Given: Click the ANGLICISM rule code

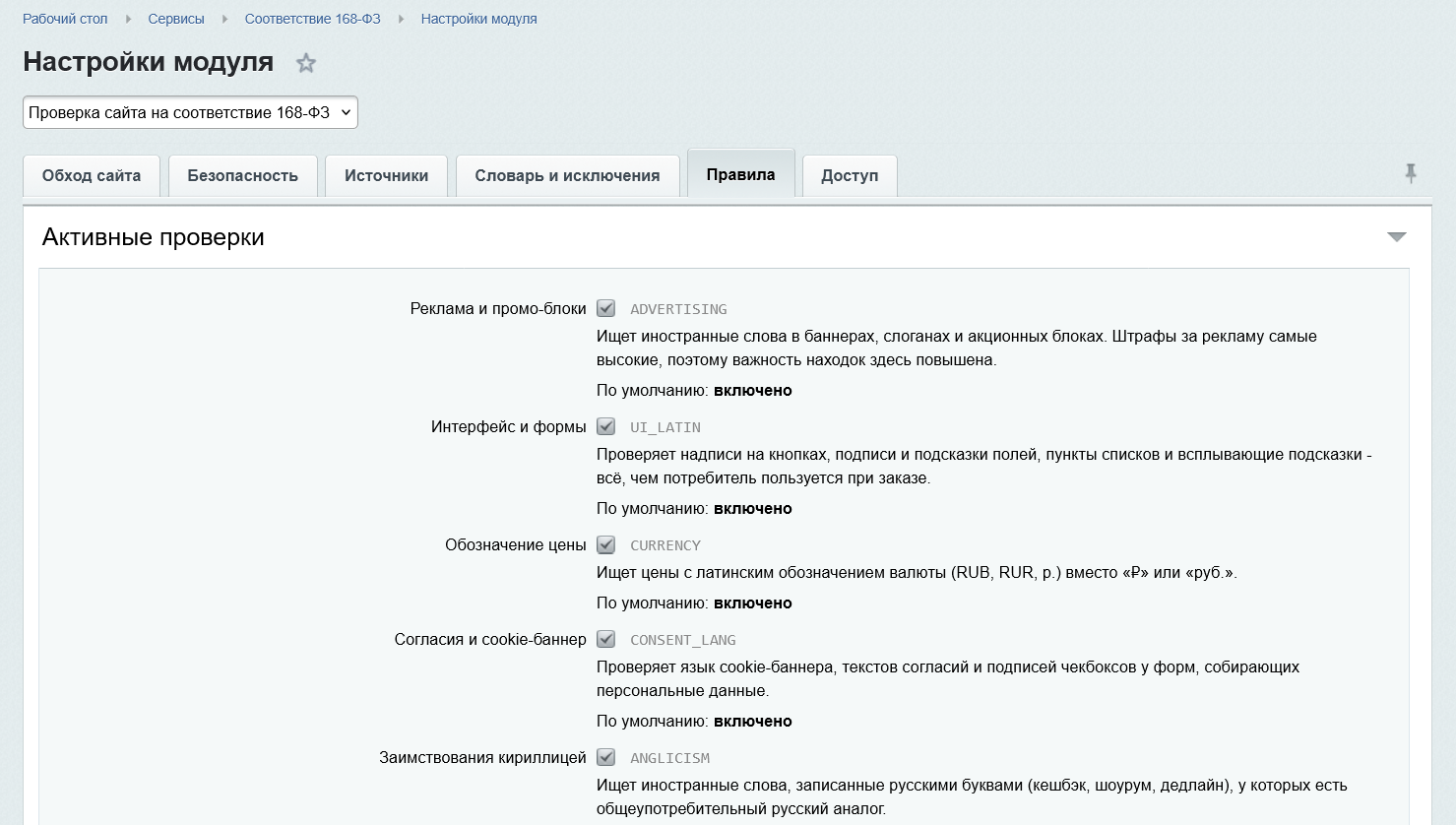Looking at the screenshot, I should point(669,758).
